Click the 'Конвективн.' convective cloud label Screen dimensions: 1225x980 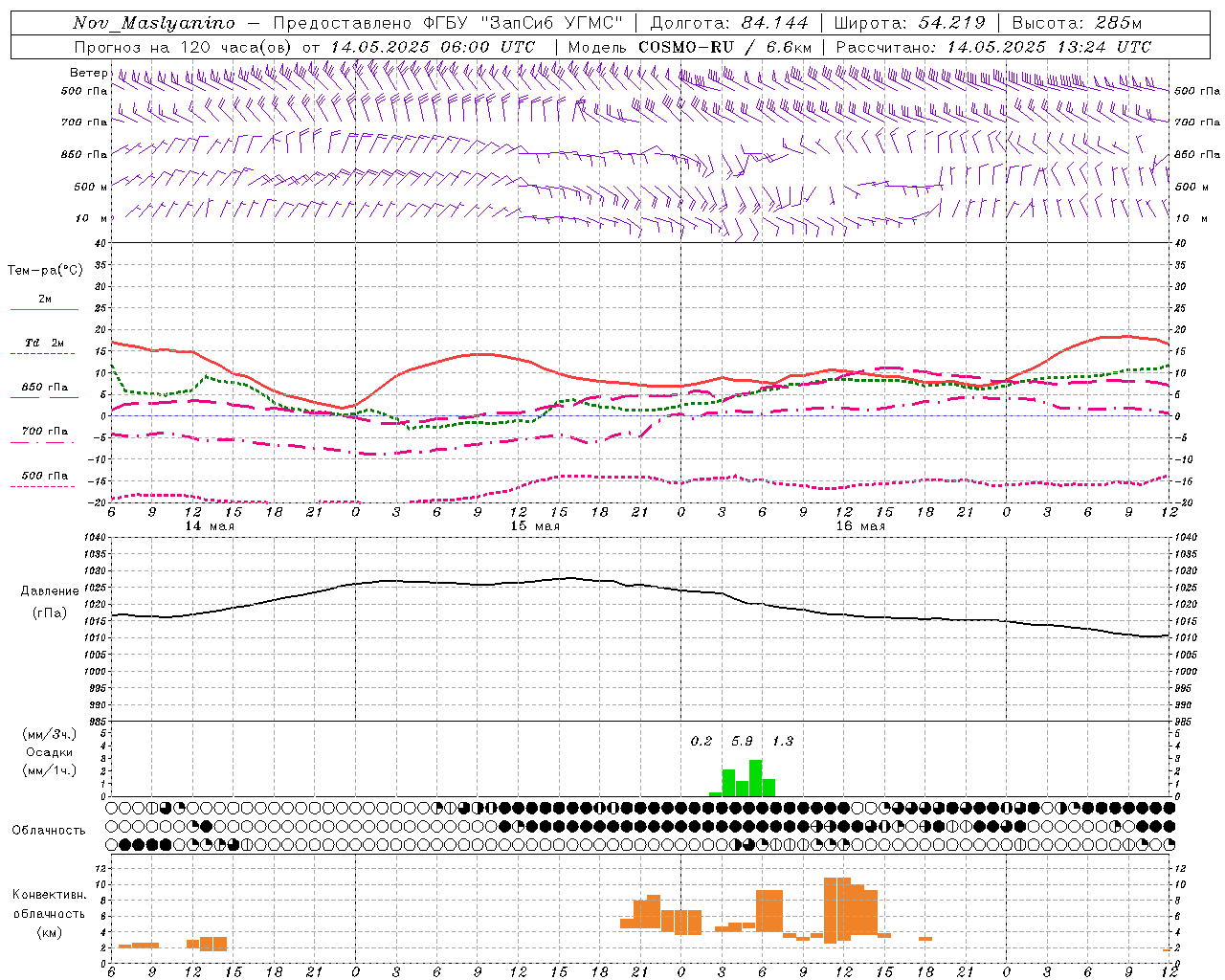pyautogui.click(x=49, y=894)
